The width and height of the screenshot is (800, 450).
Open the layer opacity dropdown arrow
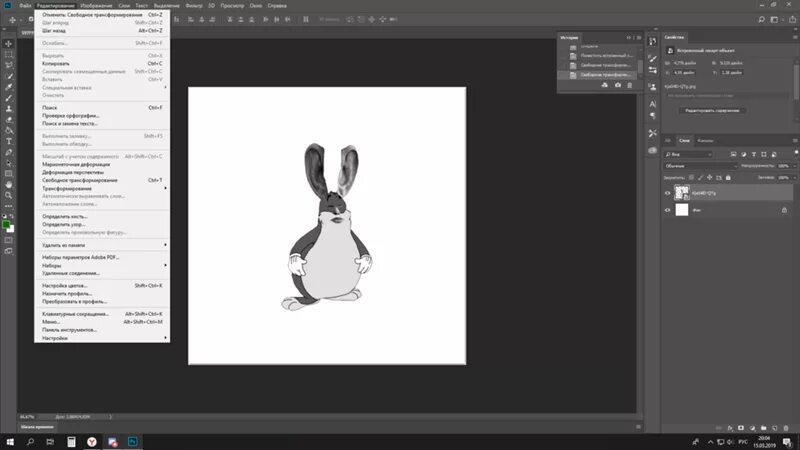click(793, 166)
